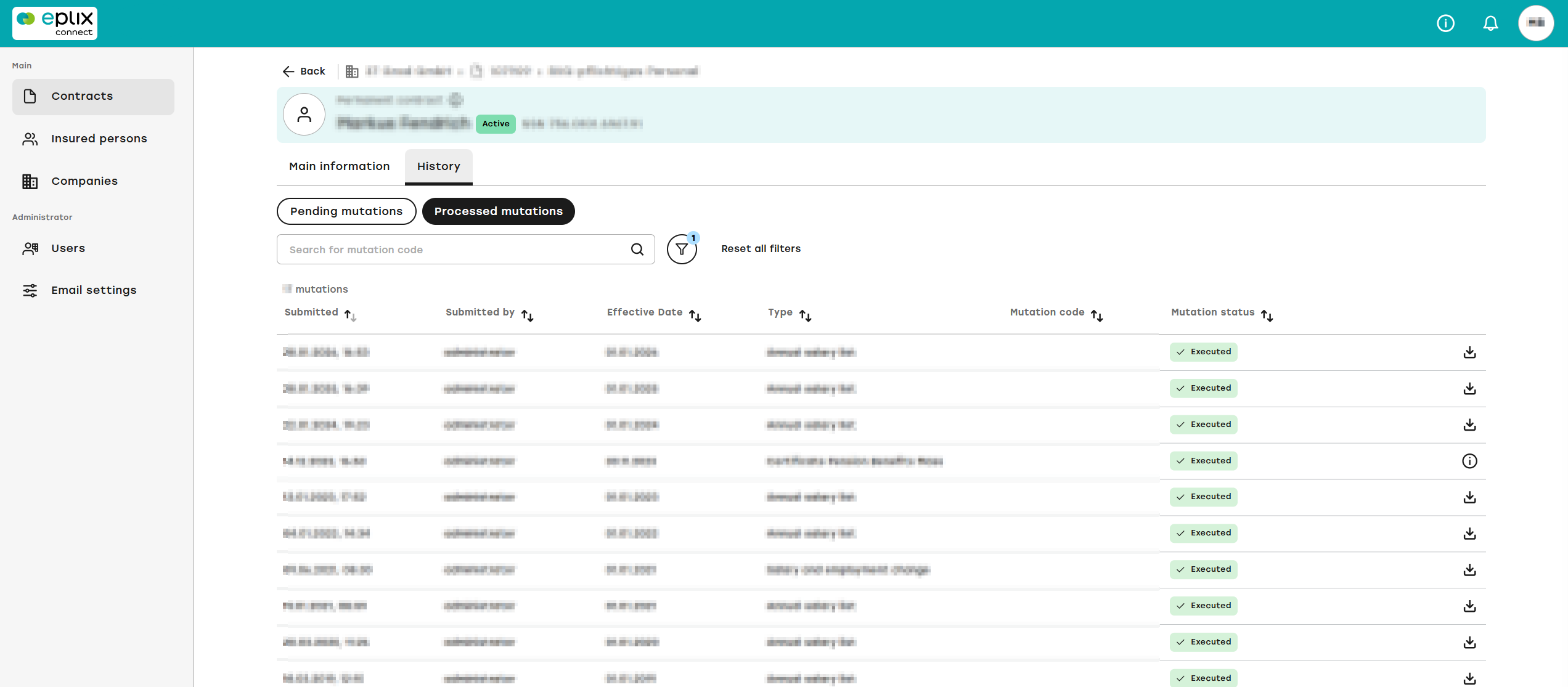Open Companies section

point(93,181)
